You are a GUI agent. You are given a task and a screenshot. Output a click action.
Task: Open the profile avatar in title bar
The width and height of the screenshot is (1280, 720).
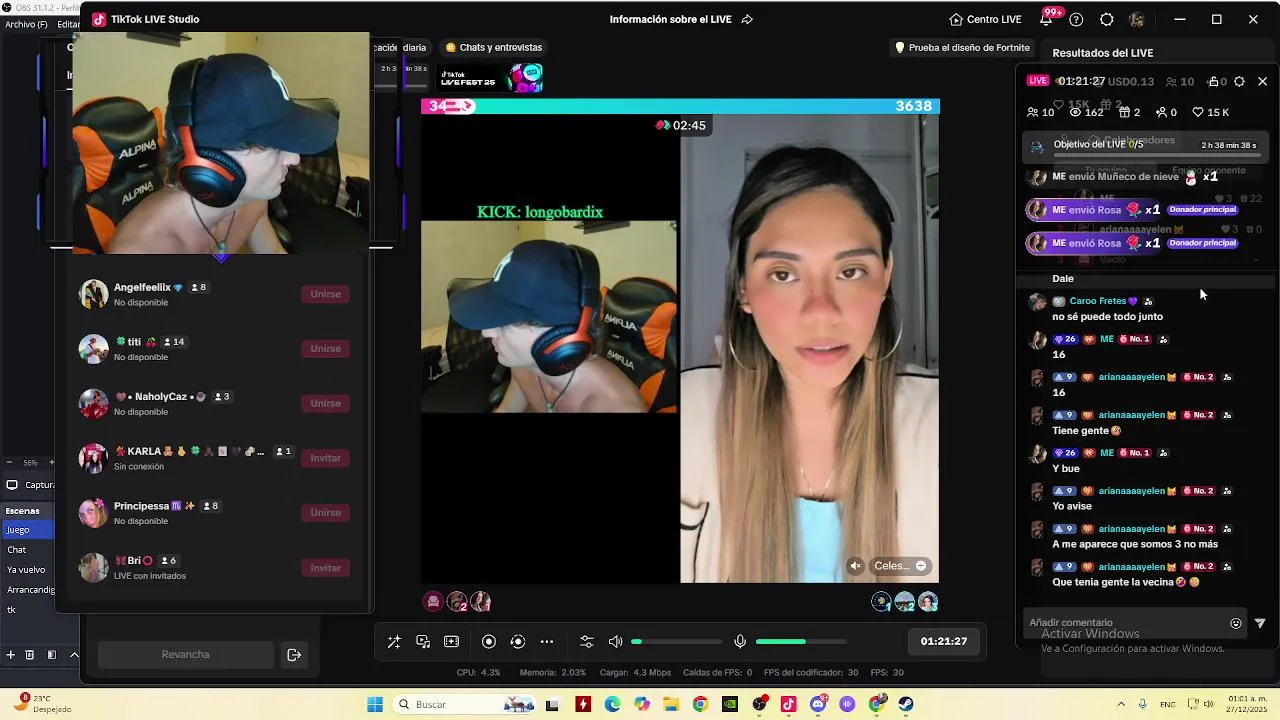(x=1137, y=19)
